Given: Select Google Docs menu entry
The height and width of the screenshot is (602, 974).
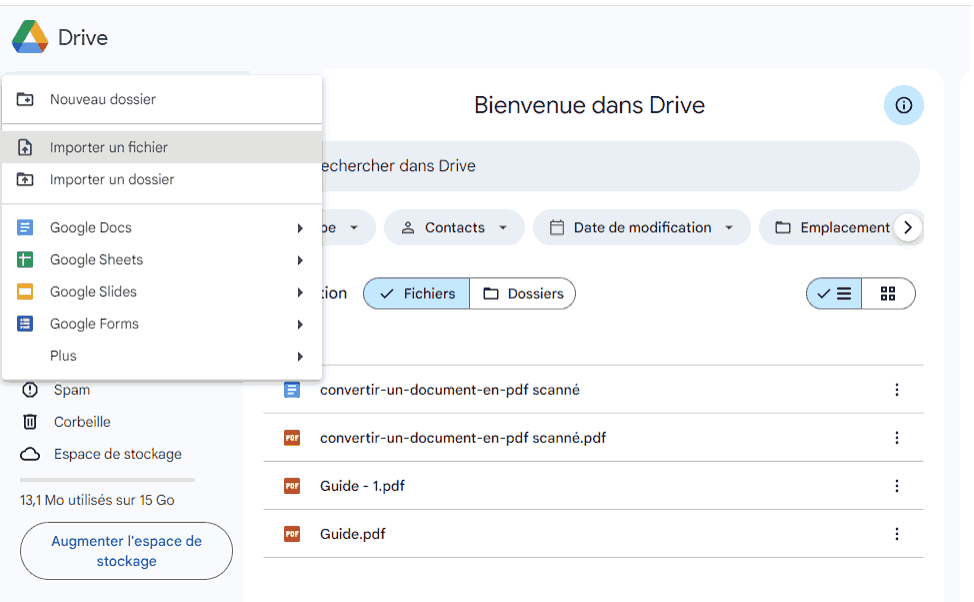Looking at the screenshot, I should click(x=162, y=227).
